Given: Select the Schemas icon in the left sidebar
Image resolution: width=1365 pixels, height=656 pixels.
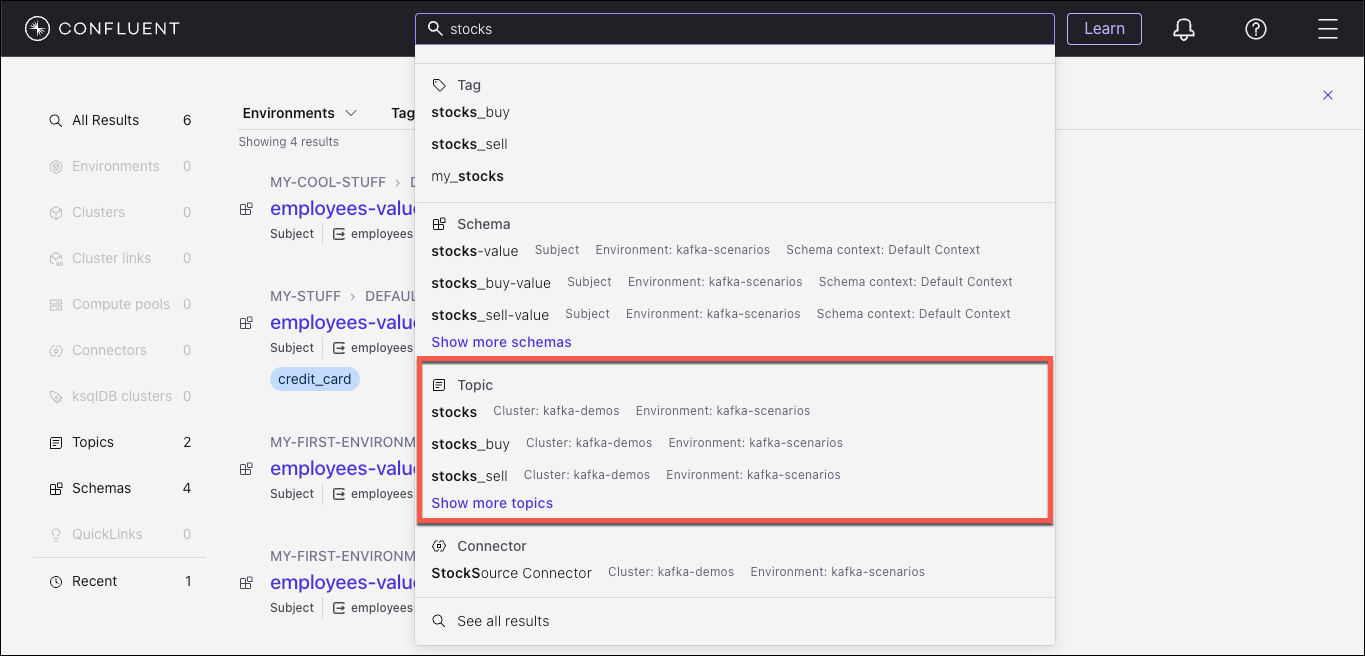Looking at the screenshot, I should 56,488.
